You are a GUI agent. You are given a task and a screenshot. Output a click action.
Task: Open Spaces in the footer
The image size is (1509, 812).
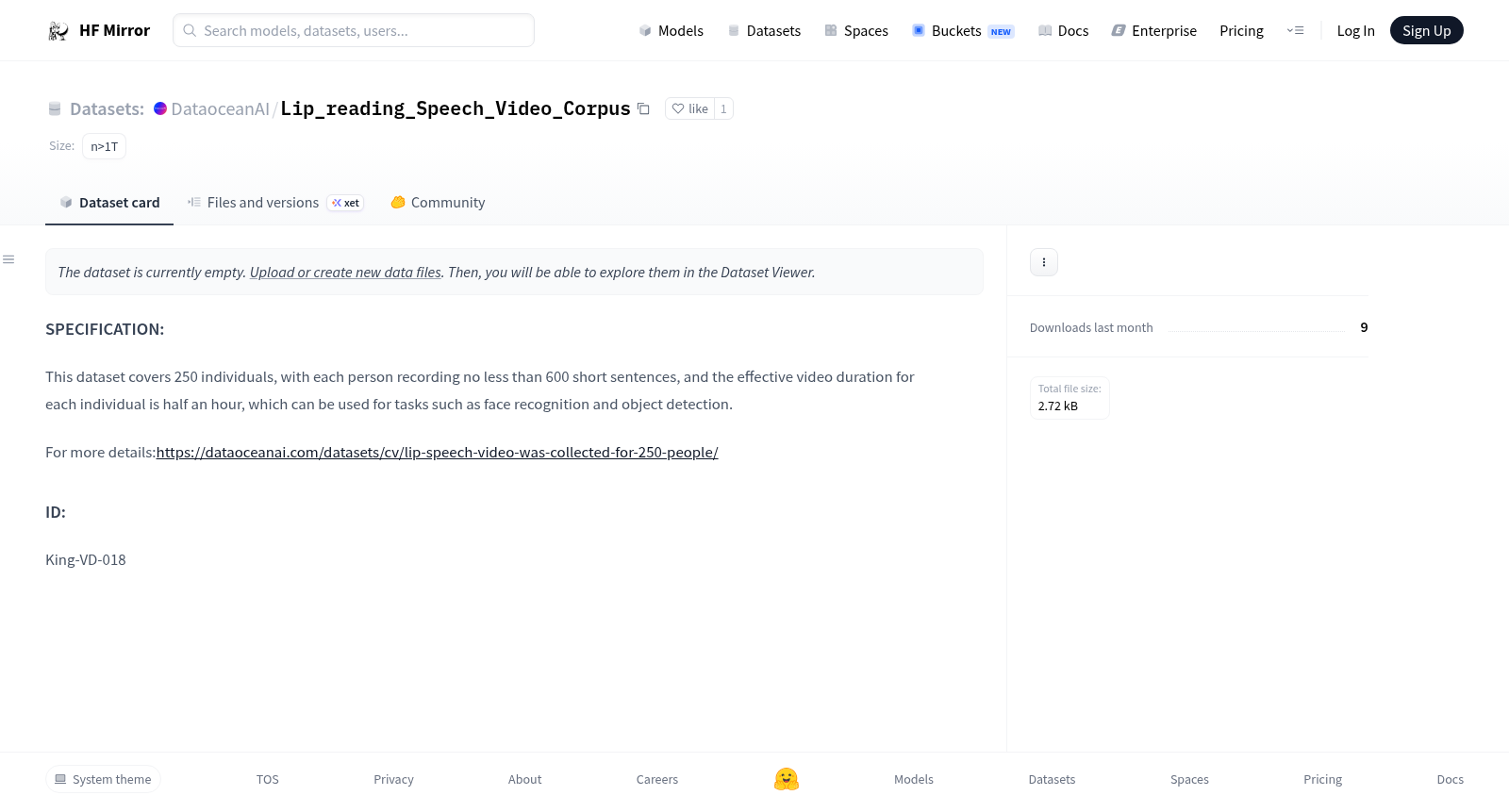[x=1189, y=779]
